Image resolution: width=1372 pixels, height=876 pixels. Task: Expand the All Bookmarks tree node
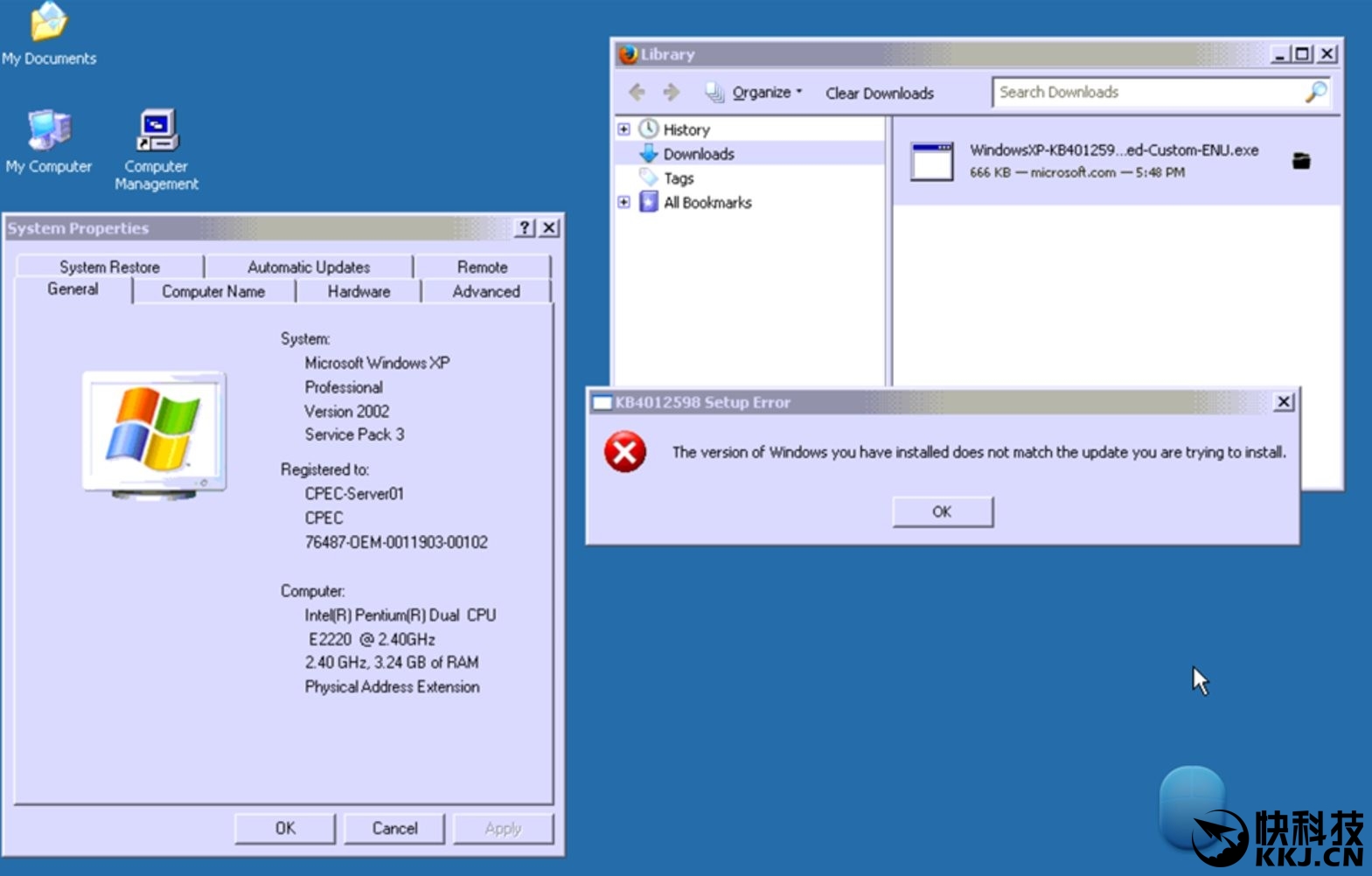coord(623,202)
